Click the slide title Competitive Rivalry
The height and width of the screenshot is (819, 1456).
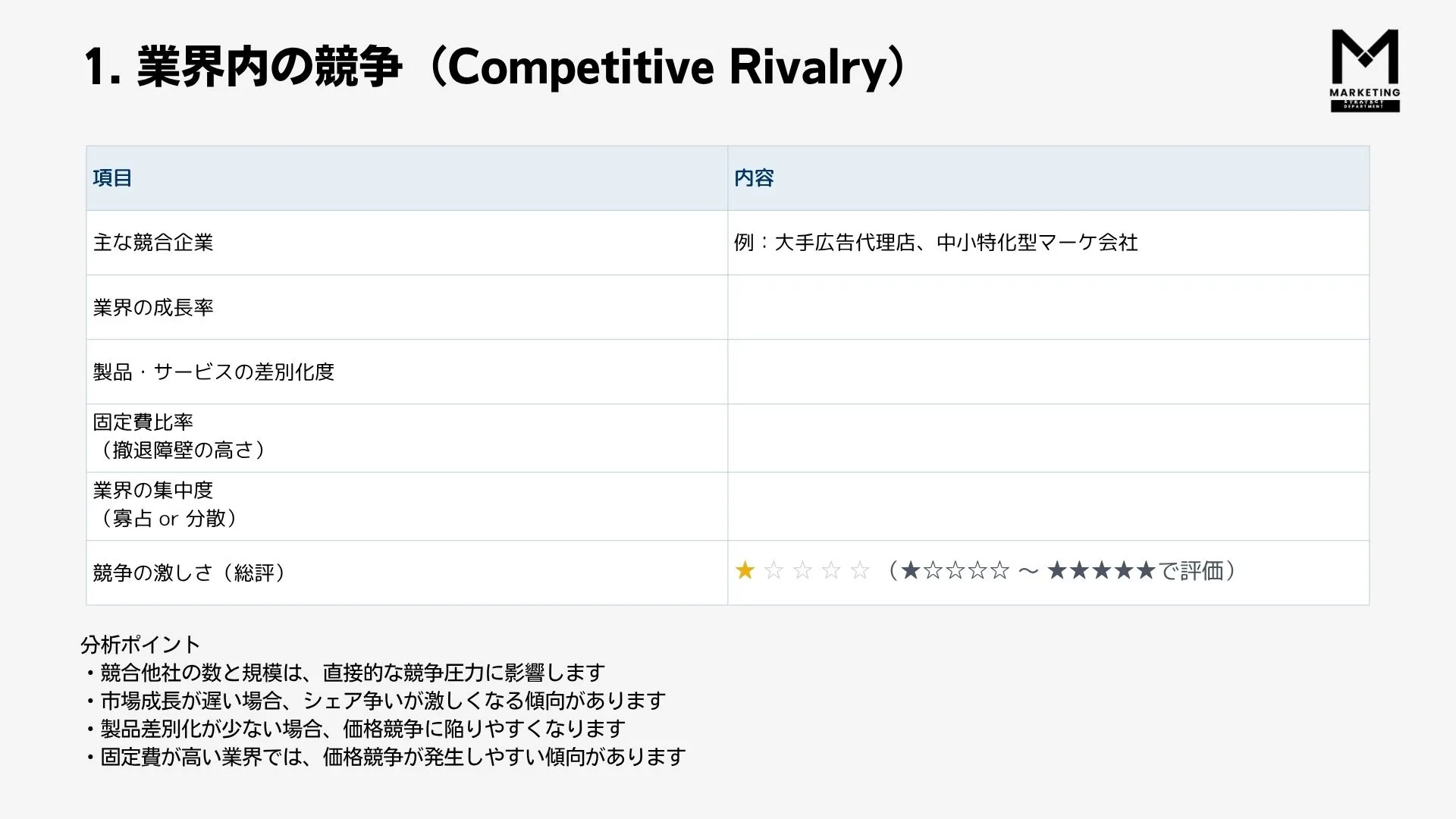coord(495,67)
